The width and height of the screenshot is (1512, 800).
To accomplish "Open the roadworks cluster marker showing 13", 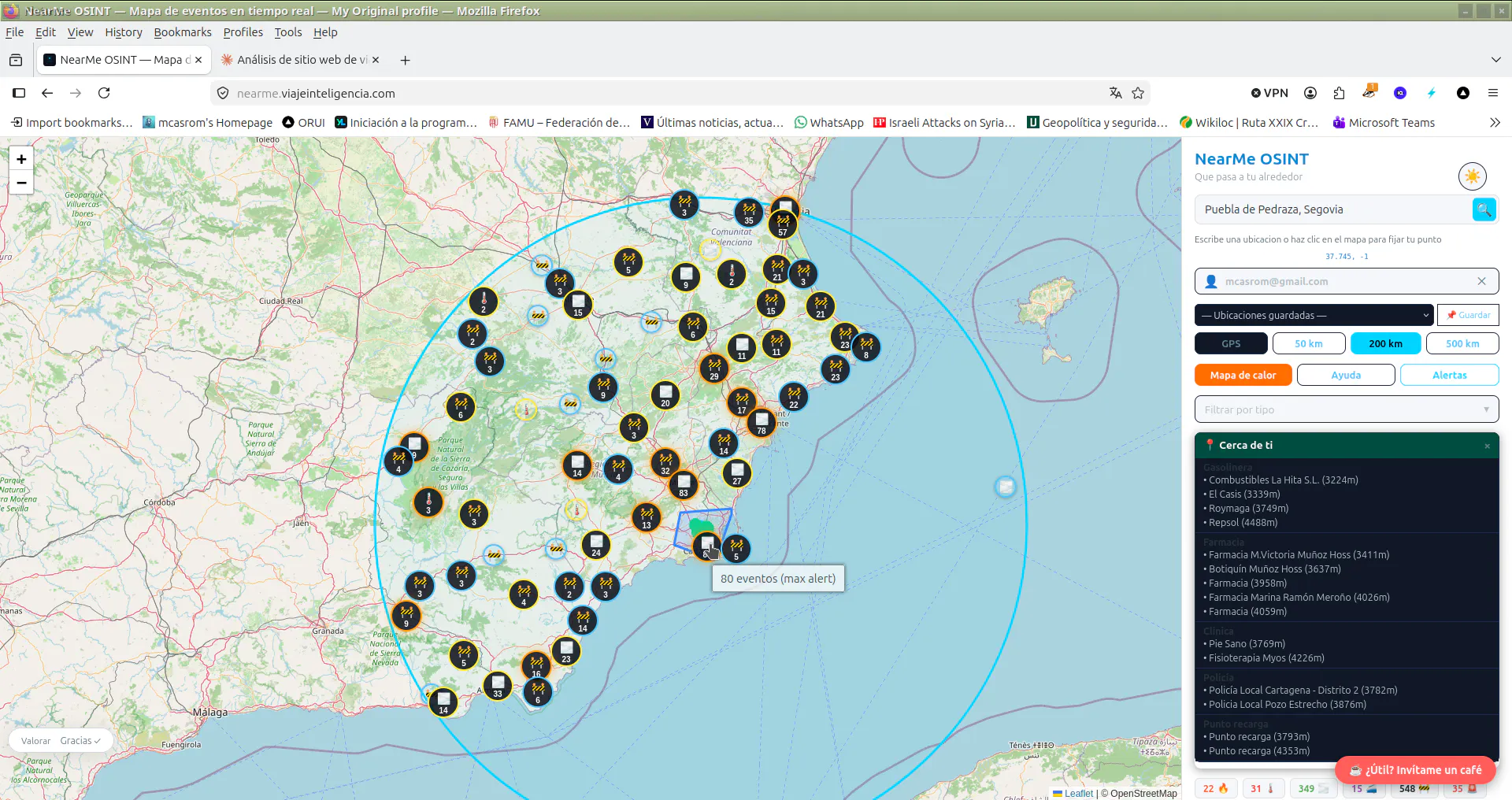I will click(x=647, y=517).
